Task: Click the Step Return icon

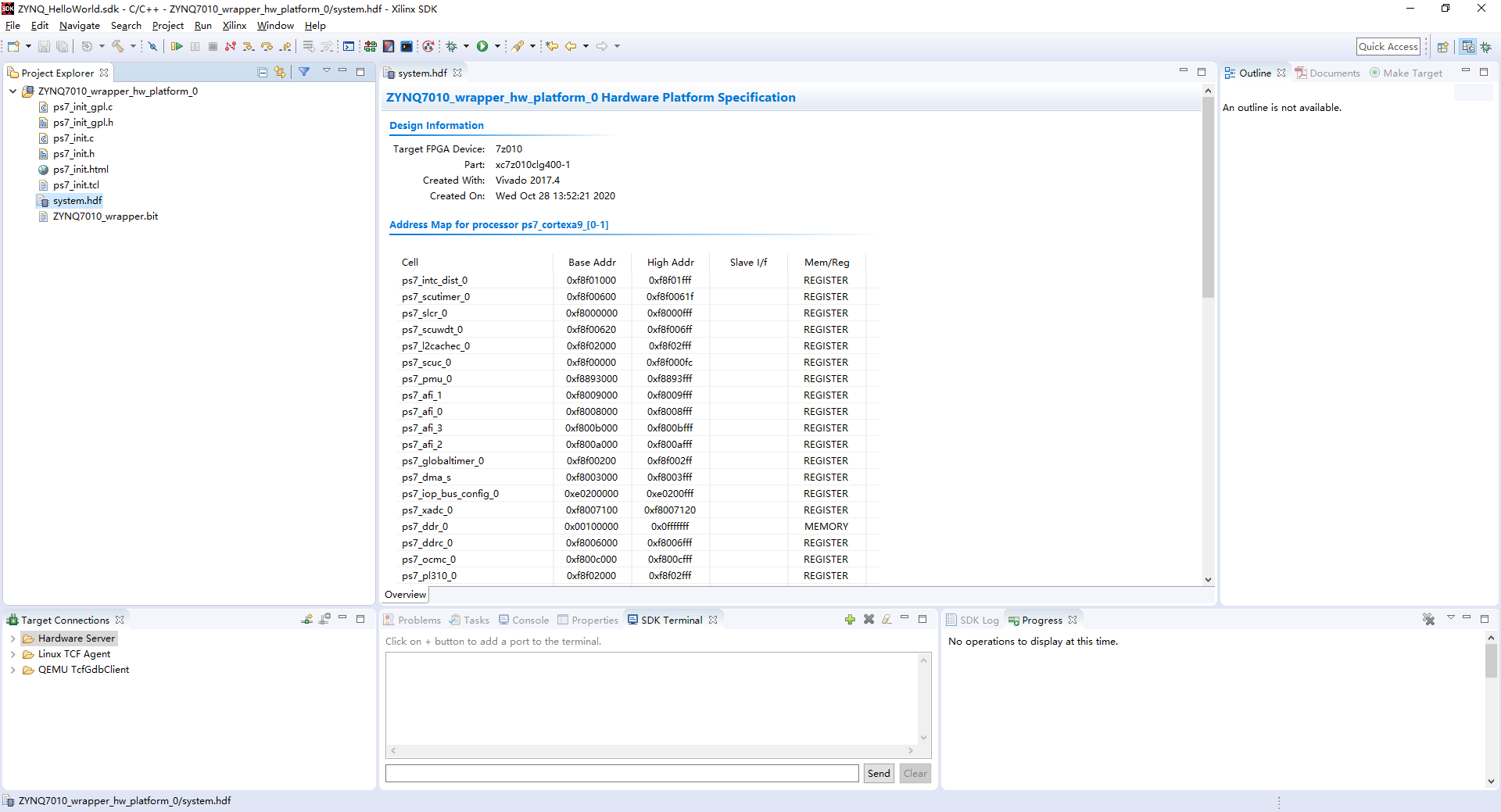Action: click(285, 47)
